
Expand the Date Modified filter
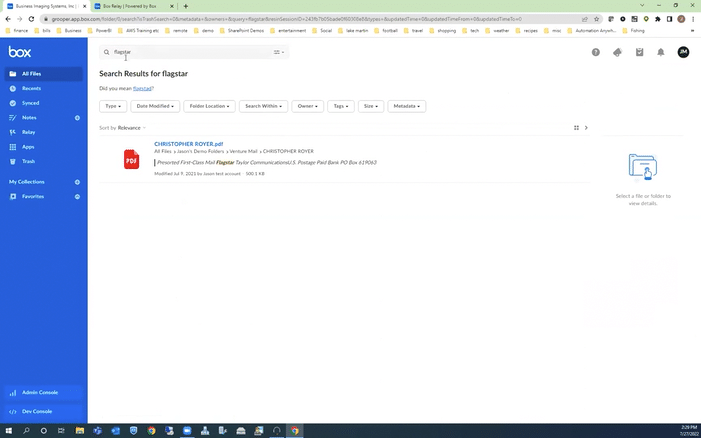point(155,106)
